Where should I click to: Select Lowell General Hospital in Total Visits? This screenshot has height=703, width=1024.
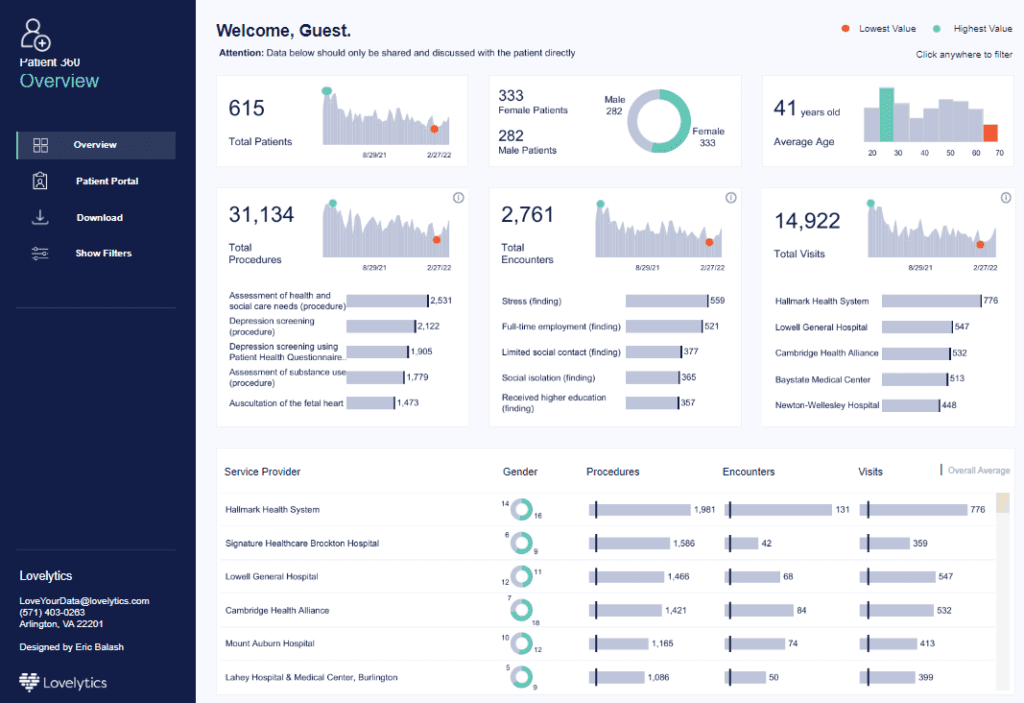915,327
